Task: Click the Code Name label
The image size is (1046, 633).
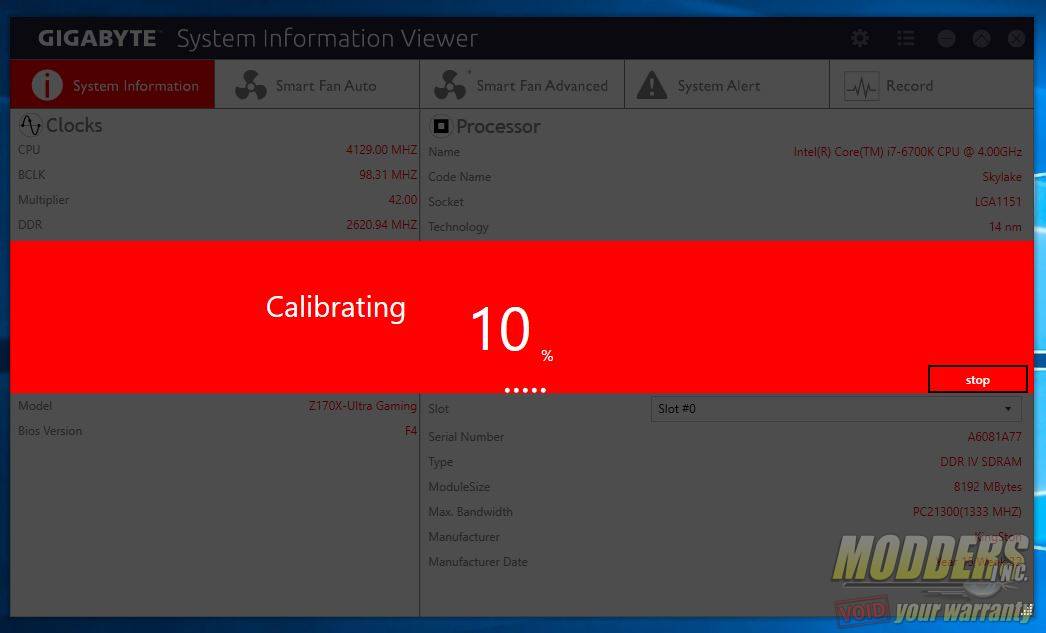Action: click(x=460, y=177)
